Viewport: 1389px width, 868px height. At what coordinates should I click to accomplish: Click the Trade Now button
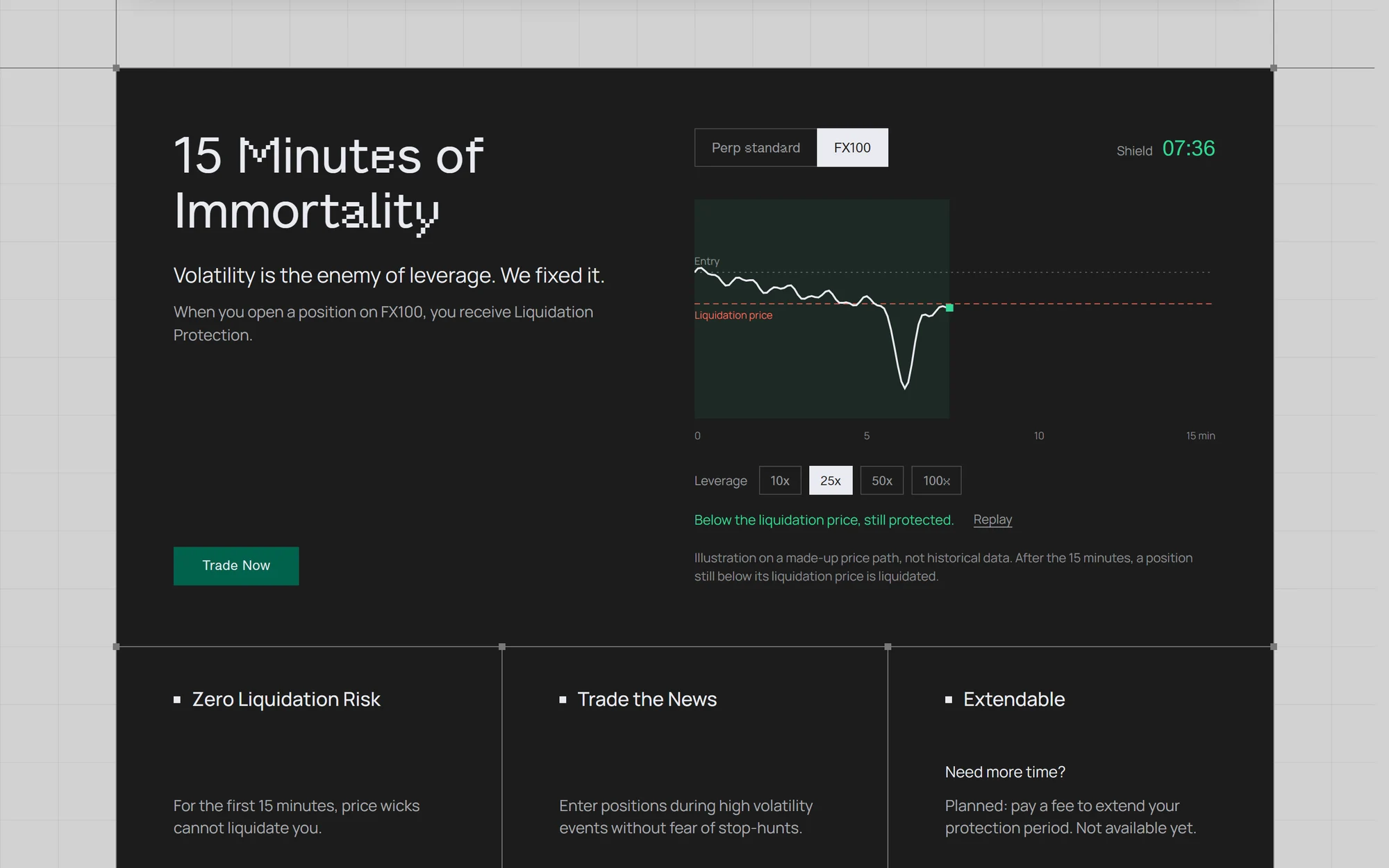pyautogui.click(x=236, y=566)
